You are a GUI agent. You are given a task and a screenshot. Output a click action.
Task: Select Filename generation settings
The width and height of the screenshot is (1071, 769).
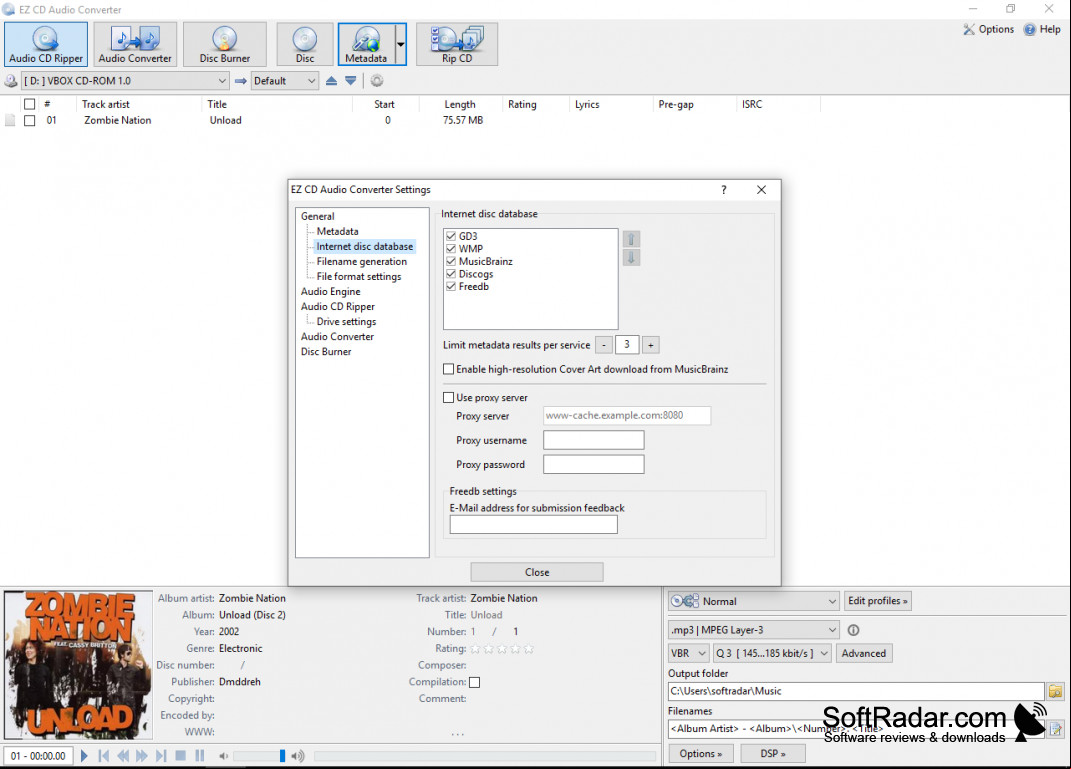click(361, 262)
